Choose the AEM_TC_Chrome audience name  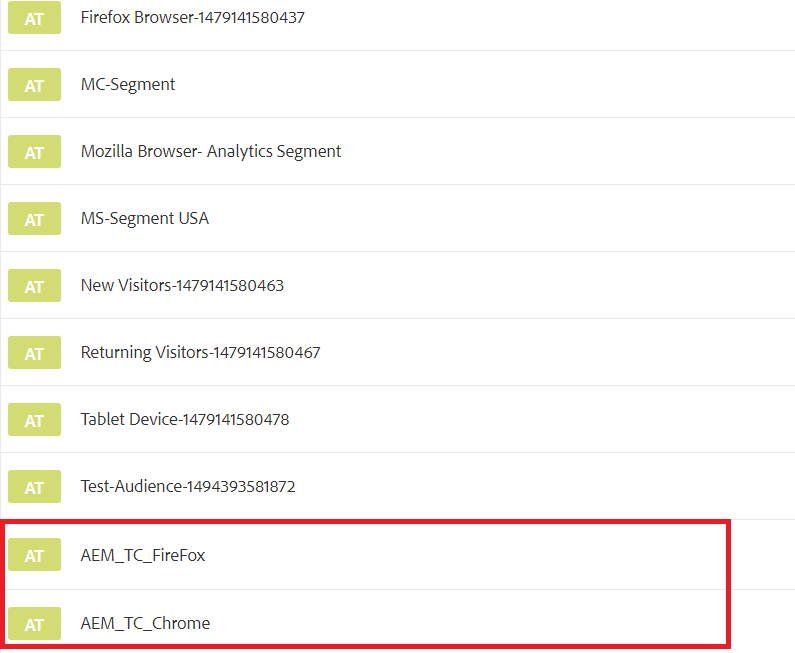(x=145, y=623)
